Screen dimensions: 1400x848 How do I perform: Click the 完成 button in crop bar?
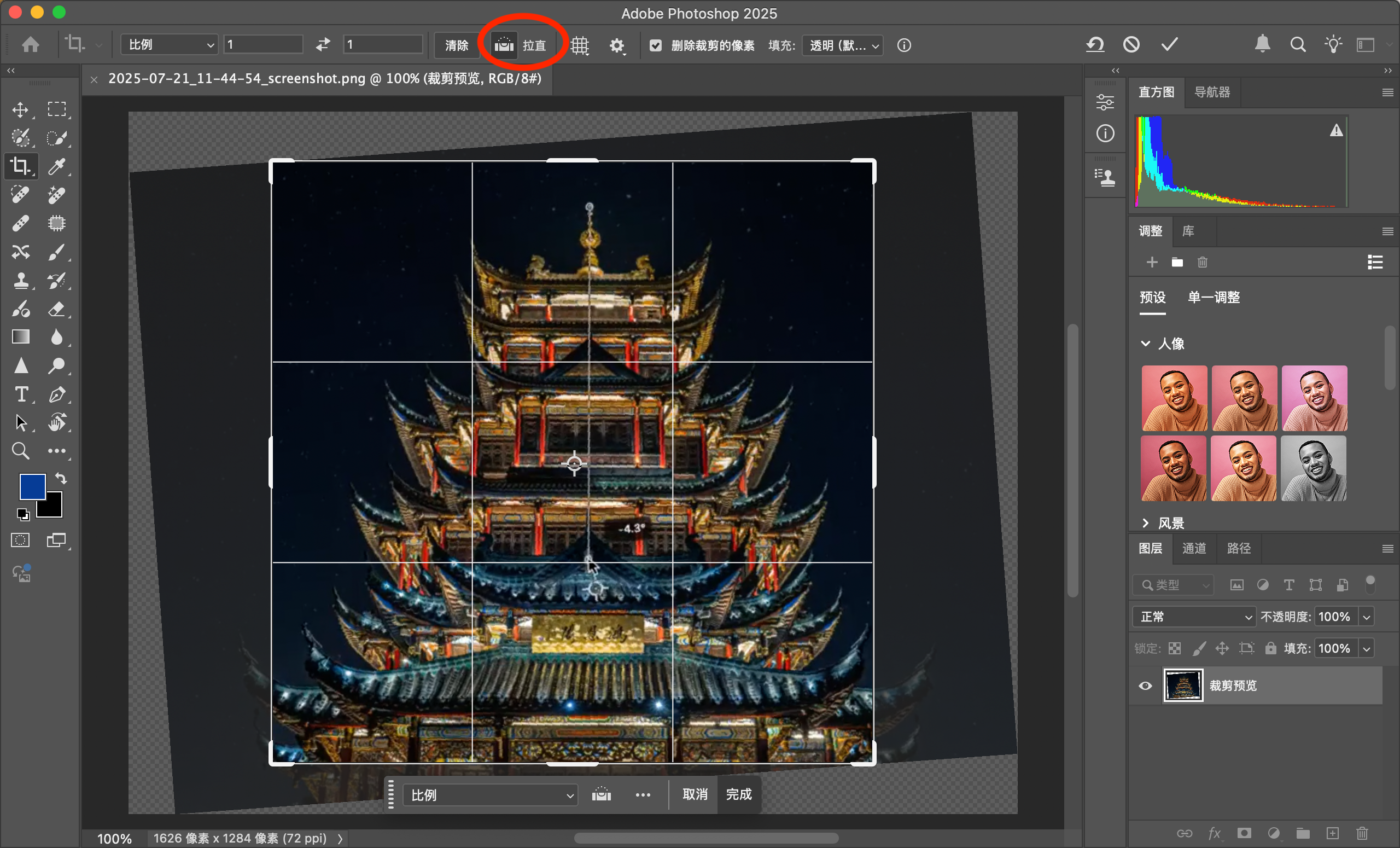[738, 794]
